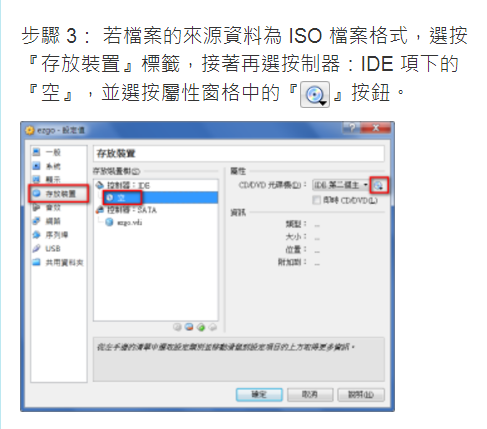This screenshot has width=487, height=429.
Task: Select the 控制器: IDE tree node
Action: pos(123,185)
